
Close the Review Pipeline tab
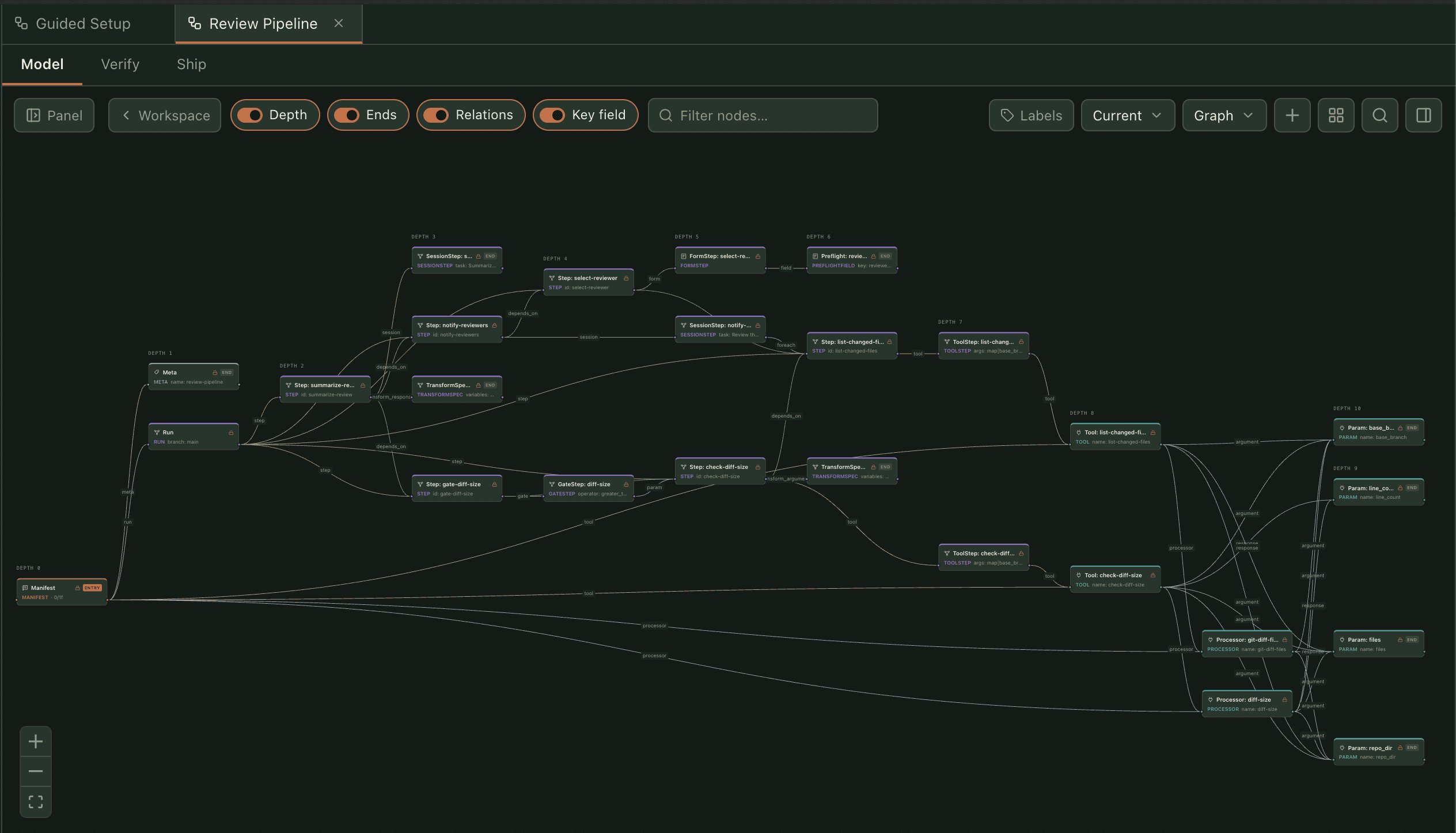pos(339,23)
